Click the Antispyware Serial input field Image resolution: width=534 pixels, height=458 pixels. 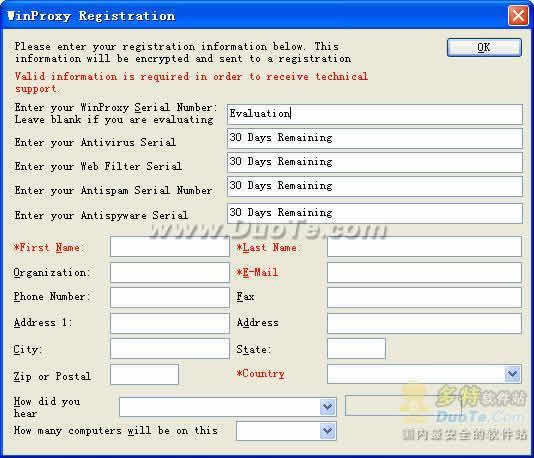(375, 213)
